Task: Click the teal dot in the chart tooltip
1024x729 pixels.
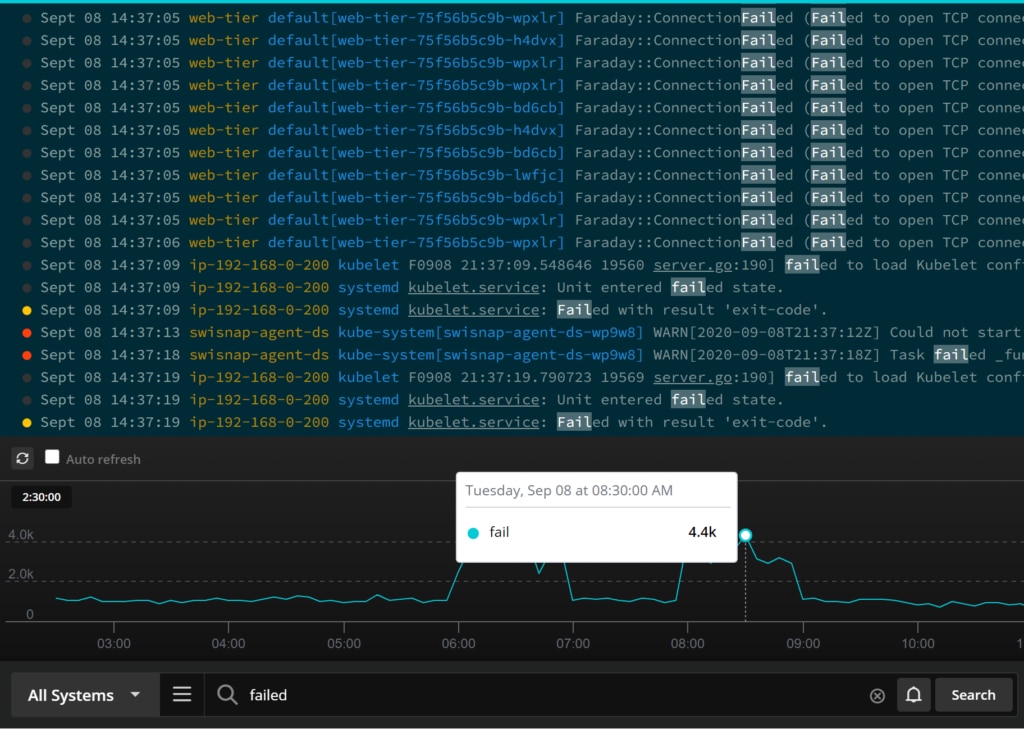Action: (x=472, y=532)
